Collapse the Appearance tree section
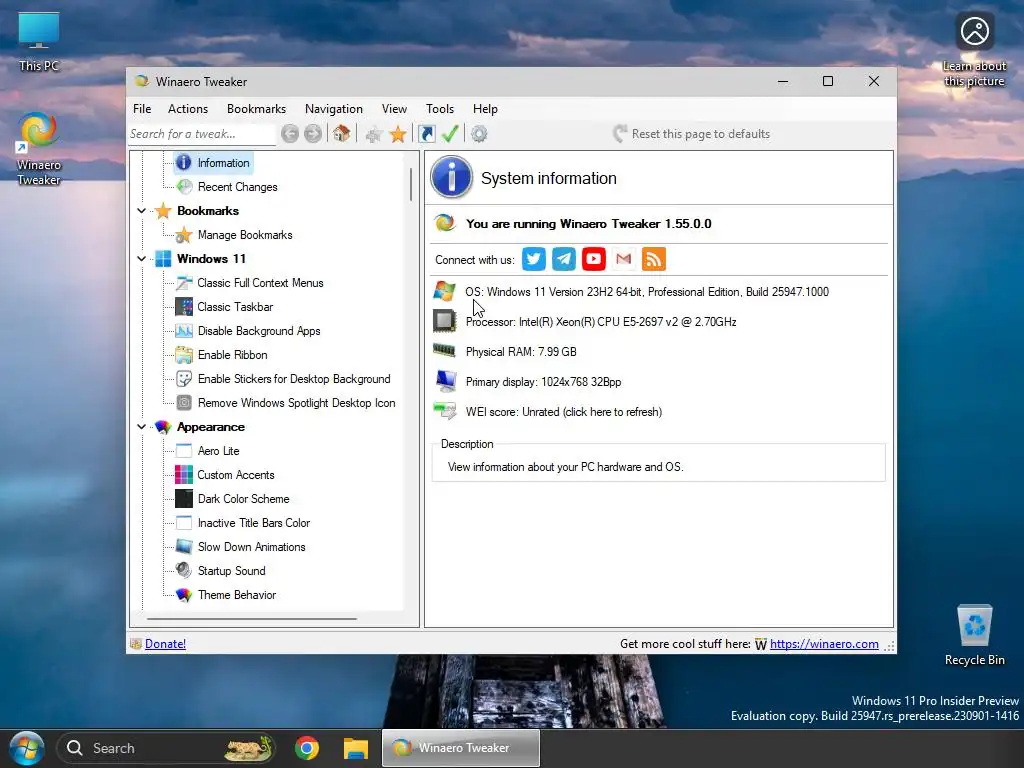 click(141, 426)
